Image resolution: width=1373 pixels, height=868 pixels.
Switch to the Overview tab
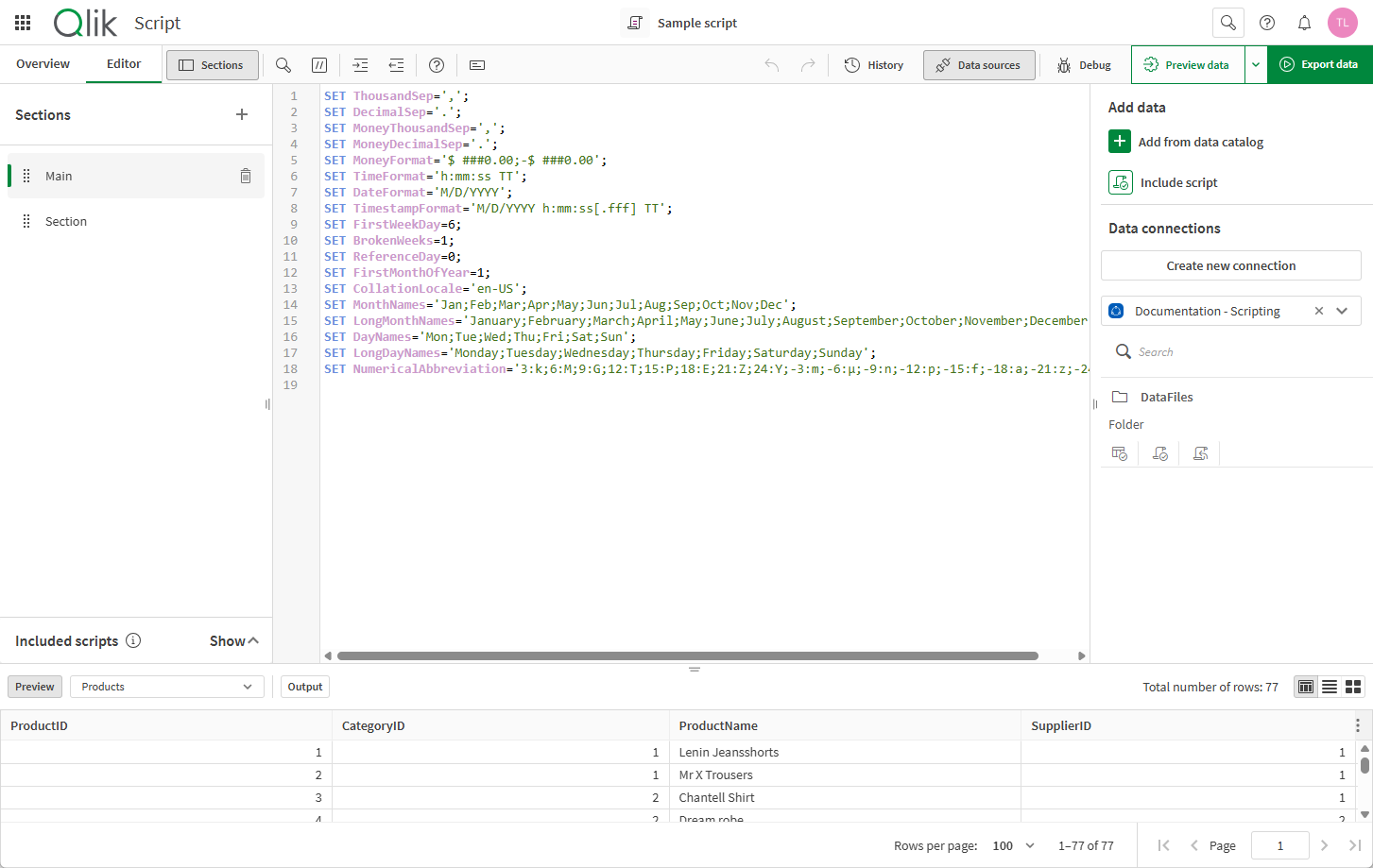pos(43,63)
